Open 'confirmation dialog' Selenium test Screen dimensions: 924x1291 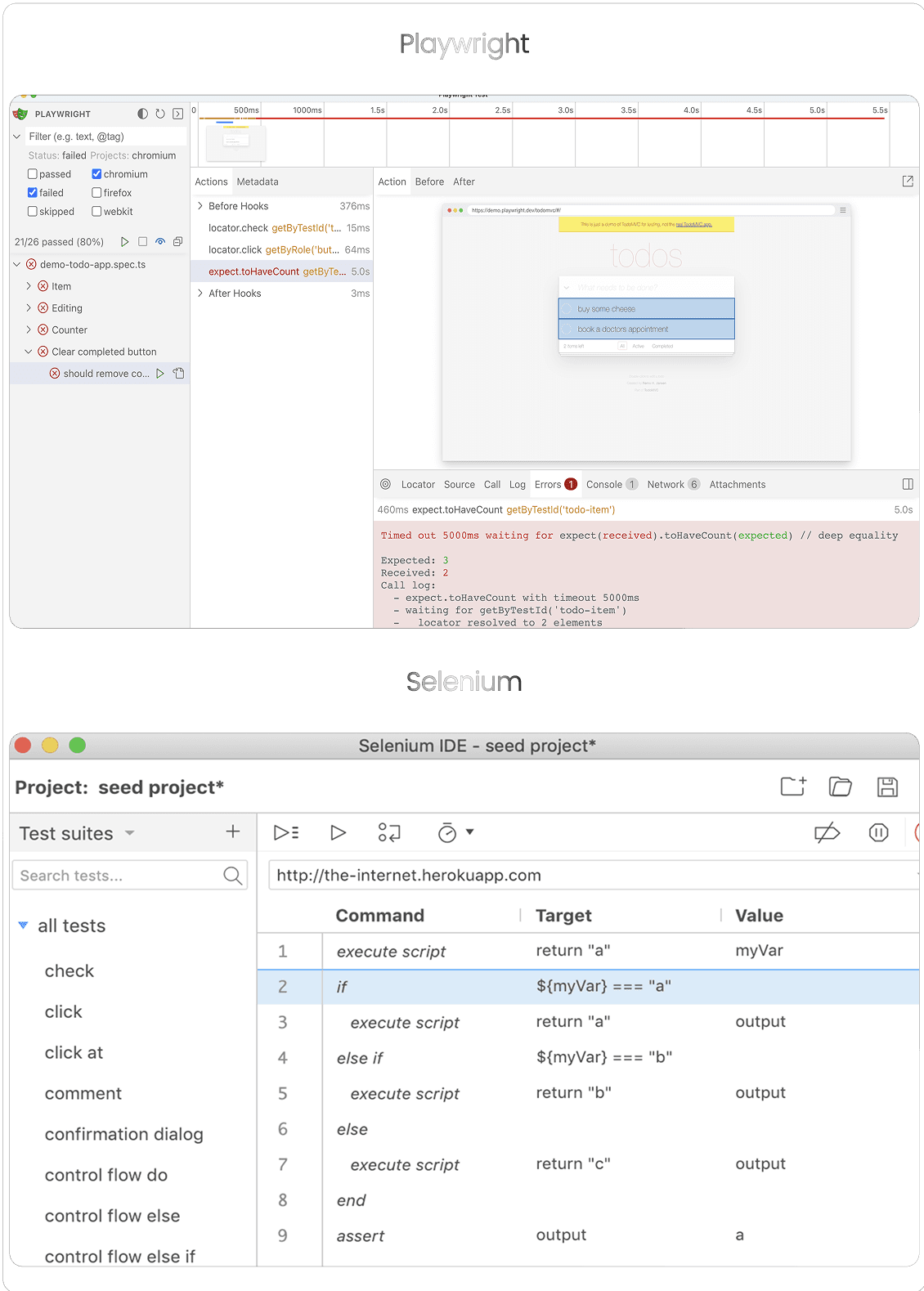[x=124, y=1134]
